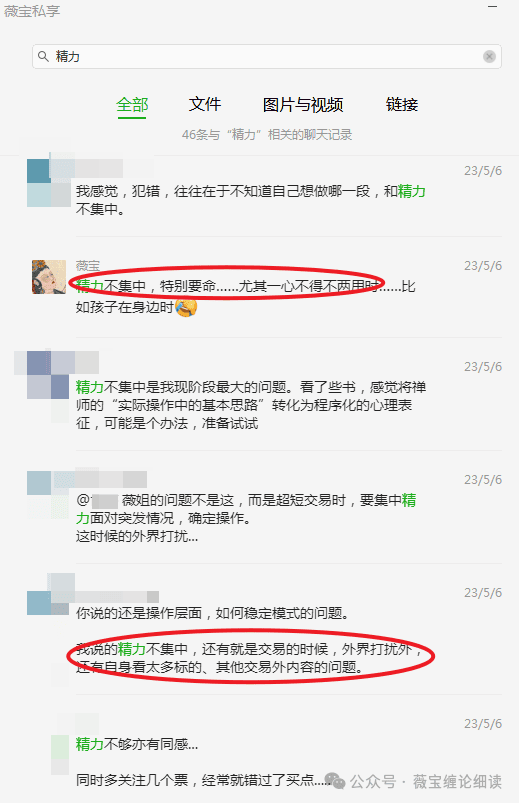The image size is (519, 803).
Task: Clear the search field with the X icon
Action: tap(489, 56)
